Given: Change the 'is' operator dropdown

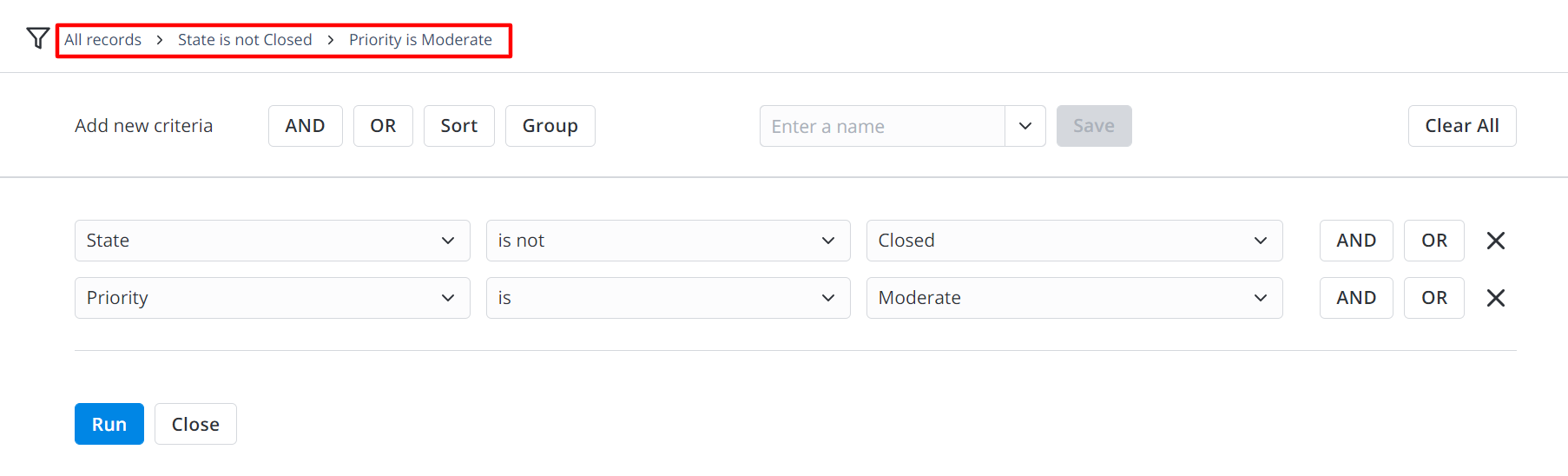Looking at the screenshot, I should click(x=667, y=298).
